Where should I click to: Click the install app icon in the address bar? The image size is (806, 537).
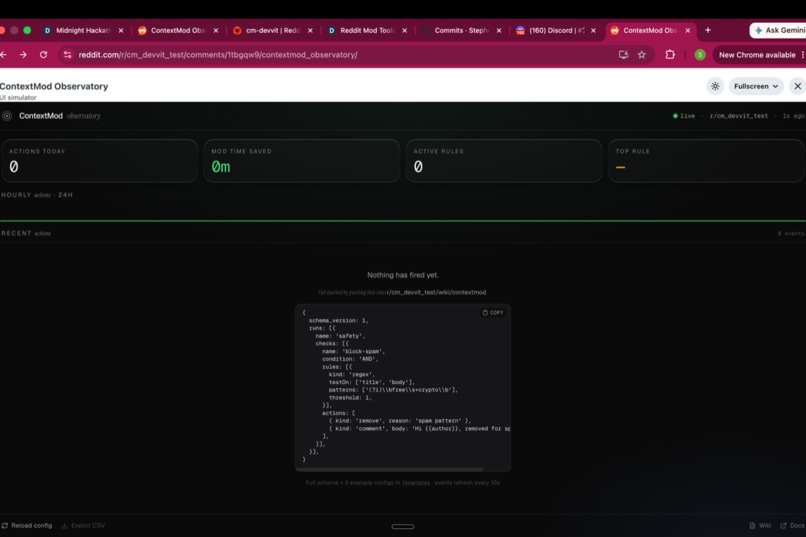point(623,54)
